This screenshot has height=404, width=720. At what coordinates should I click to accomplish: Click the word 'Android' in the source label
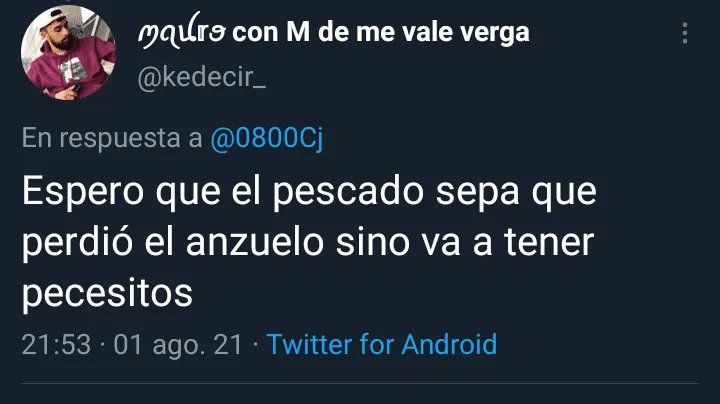[449, 344]
